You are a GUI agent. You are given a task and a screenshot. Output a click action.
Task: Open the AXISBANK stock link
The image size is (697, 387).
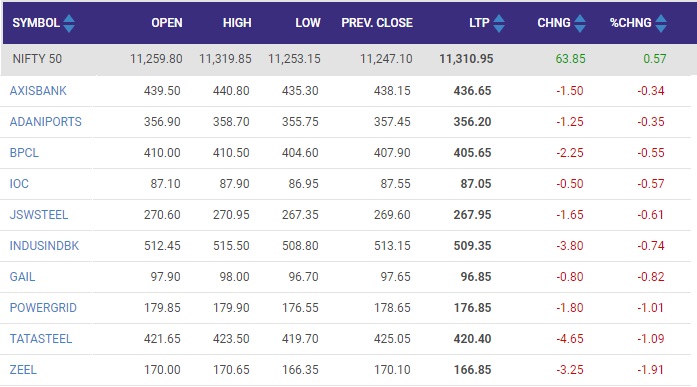tap(38, 91)
